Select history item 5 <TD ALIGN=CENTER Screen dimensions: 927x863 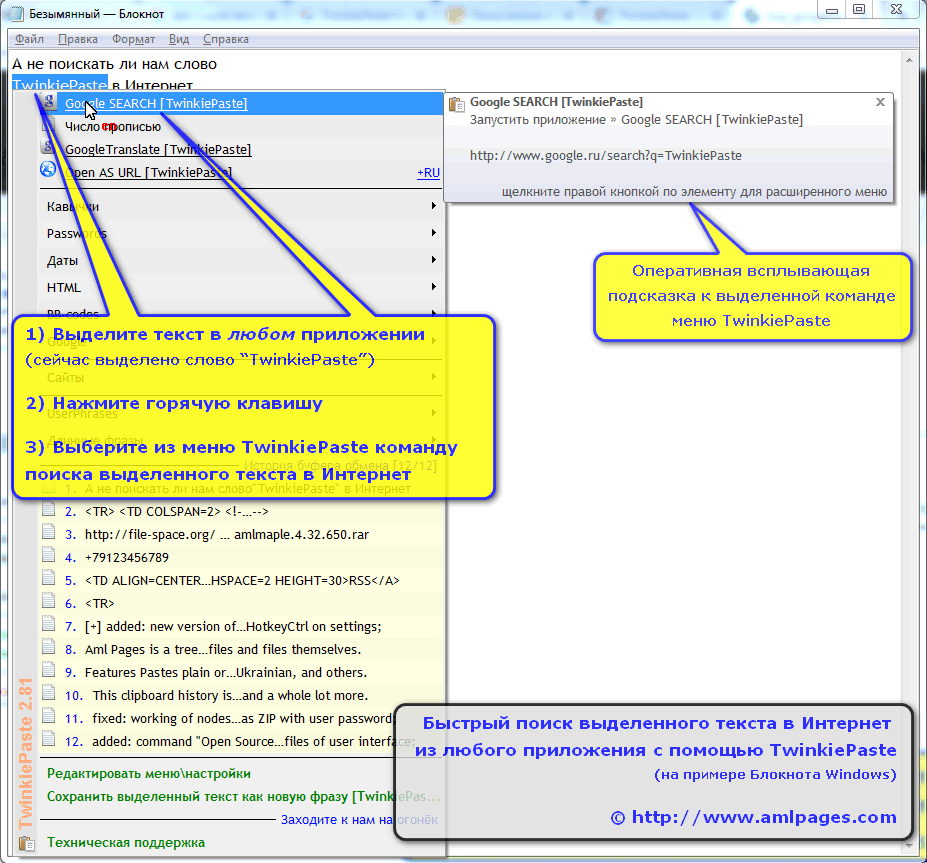pyautogui.click(x=241, y=580)
